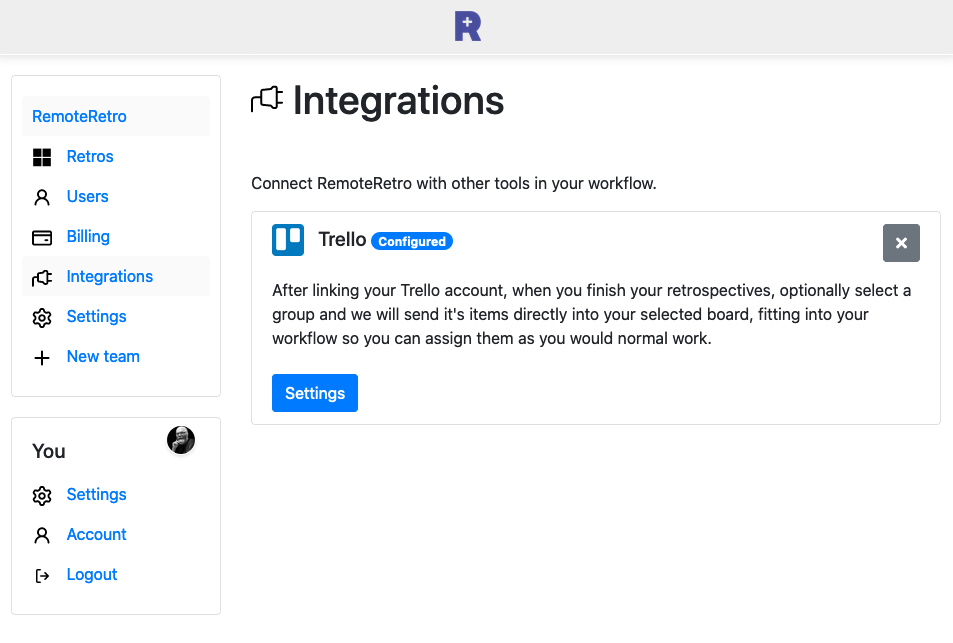Click the 'After linking your Trello account' description
Image resolution: width=953 pixels, height=643 pixels.
pos(591,314)
